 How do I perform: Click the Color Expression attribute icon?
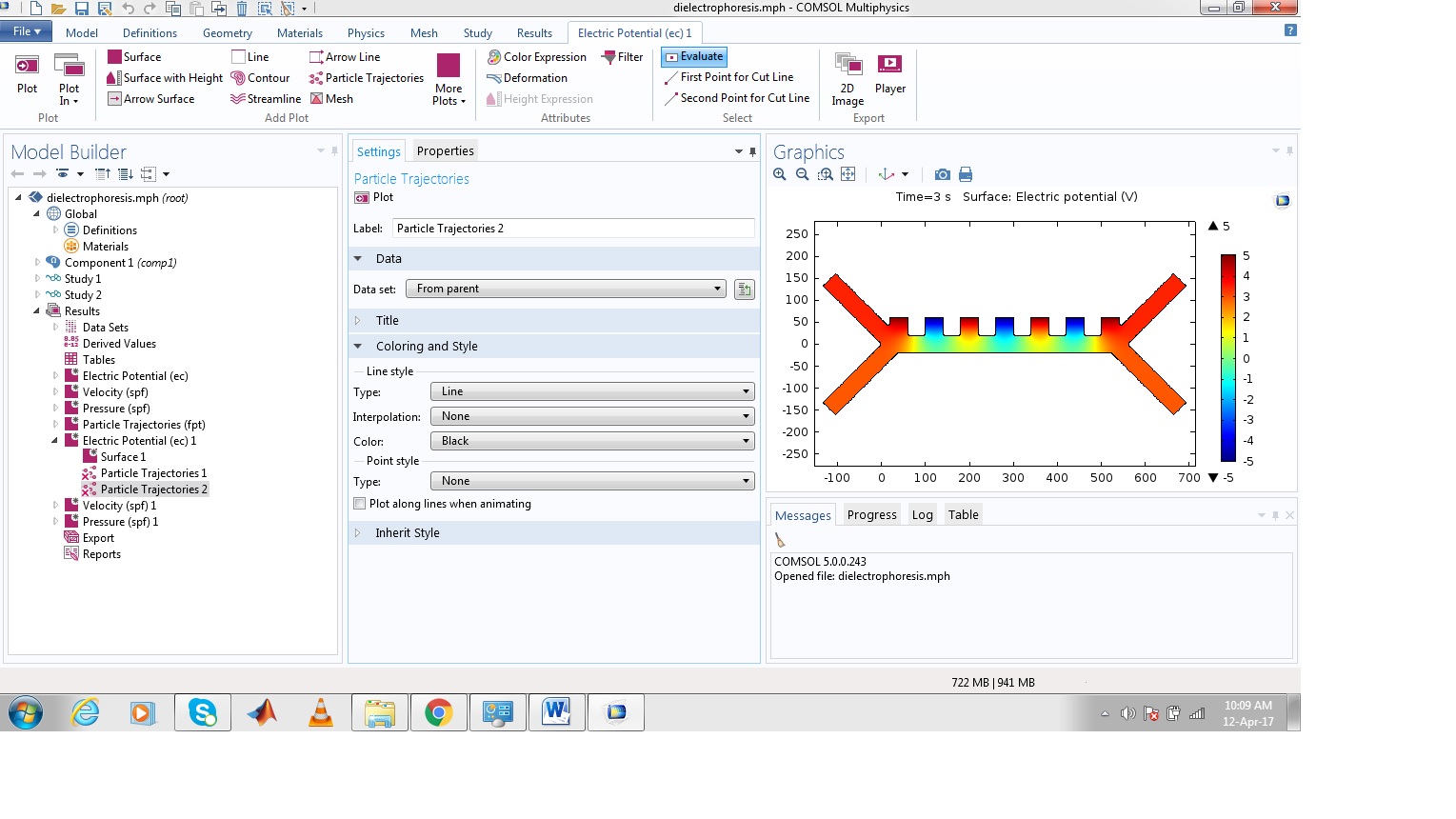tap(494, 57)
